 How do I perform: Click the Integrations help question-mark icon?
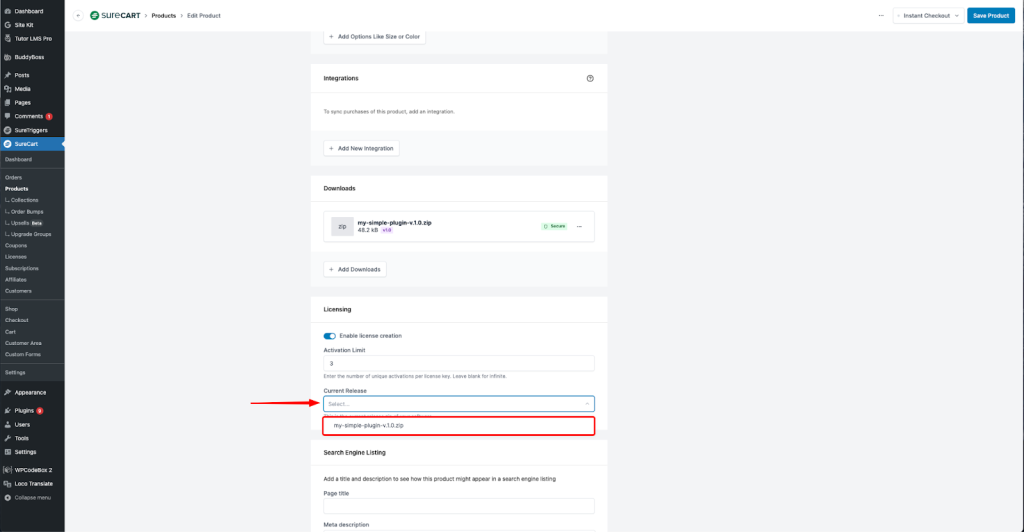(x=590, y=78)
